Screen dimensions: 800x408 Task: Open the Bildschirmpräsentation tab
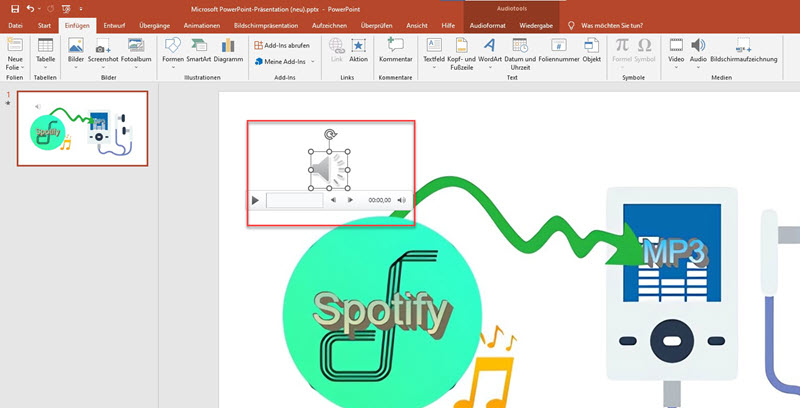(x=266, y=26)
